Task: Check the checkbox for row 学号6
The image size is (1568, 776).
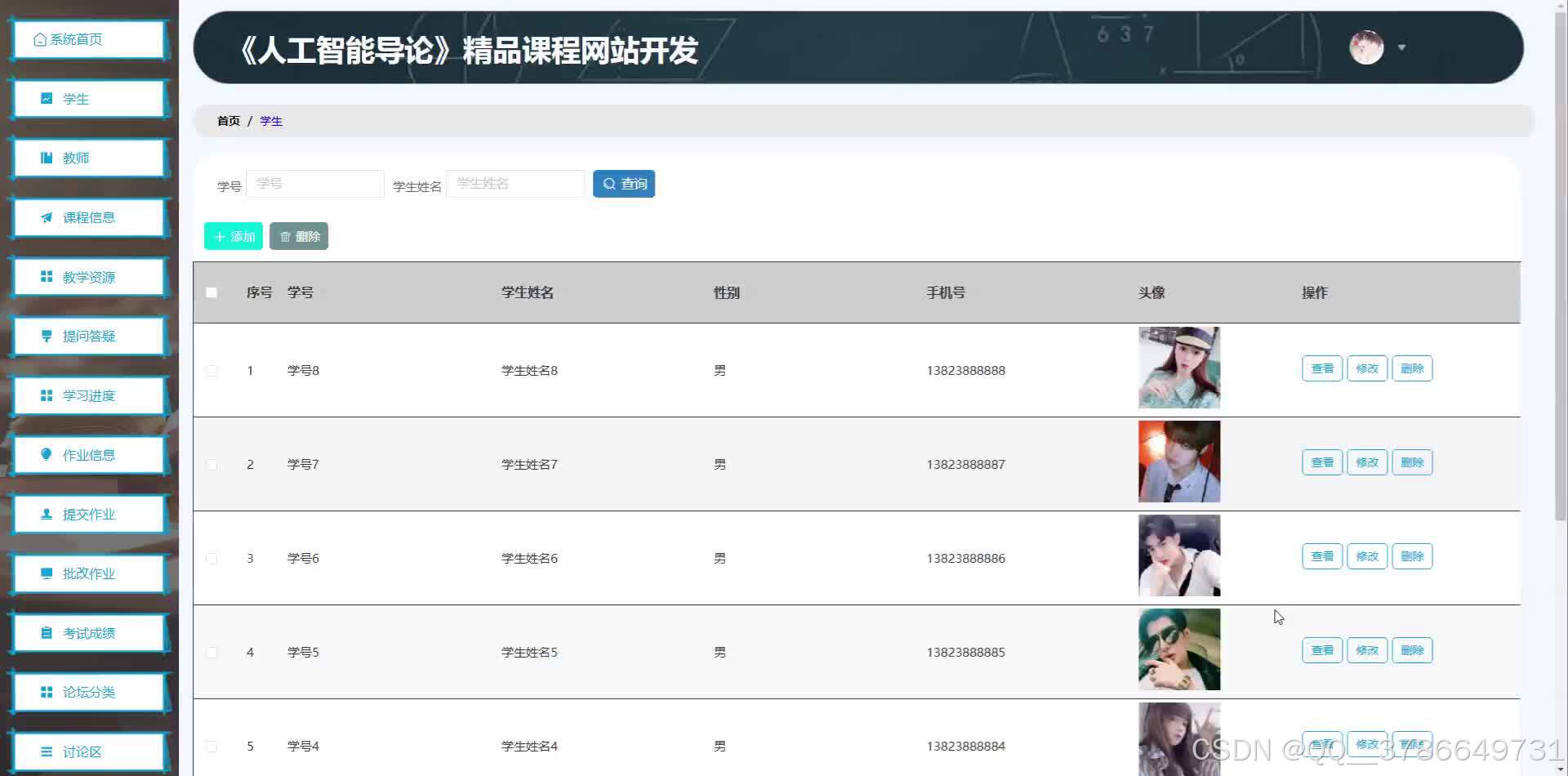Action: (x=212, y=558)
